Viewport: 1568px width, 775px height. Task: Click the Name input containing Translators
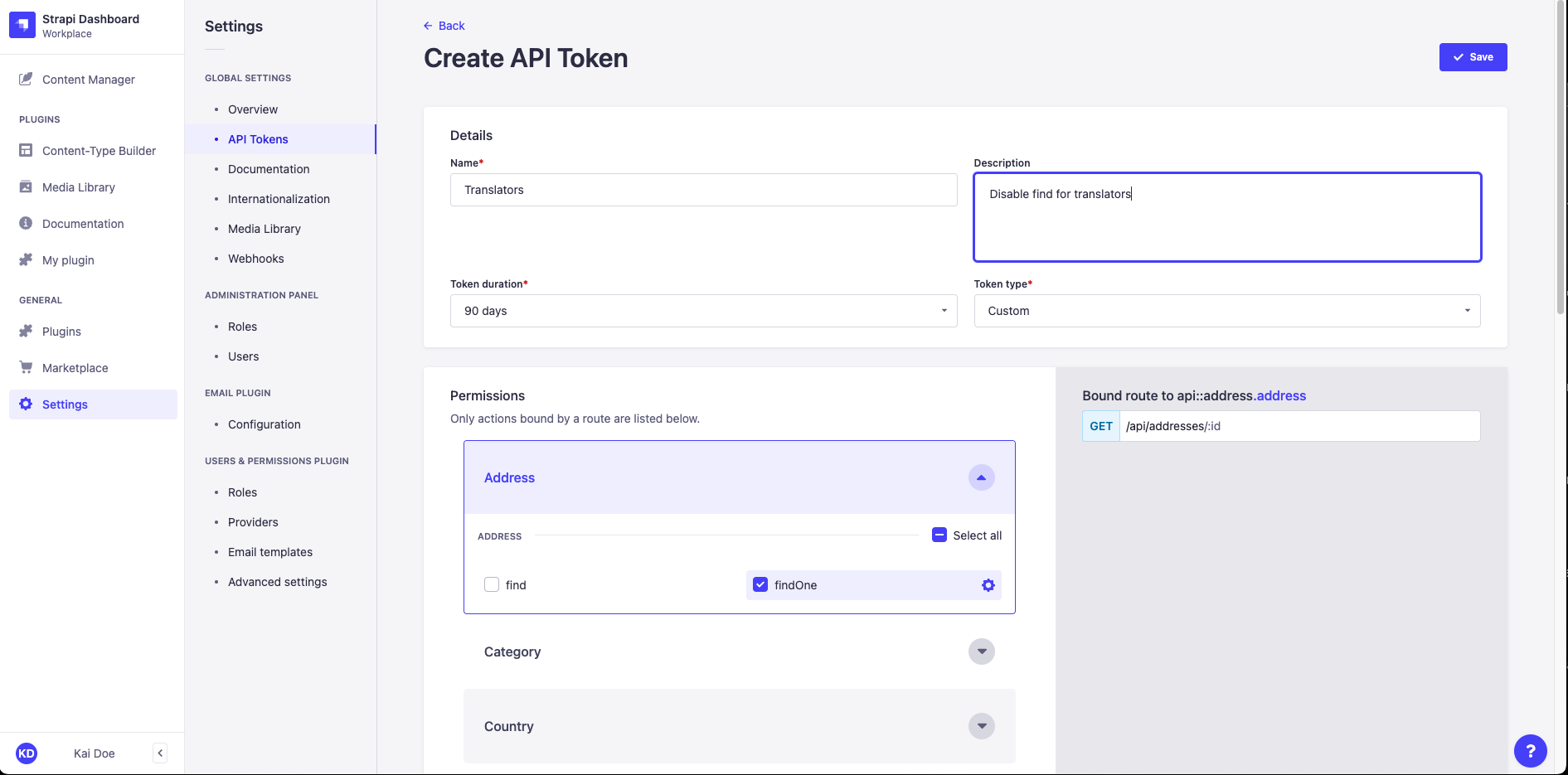(x=703, y=189)
